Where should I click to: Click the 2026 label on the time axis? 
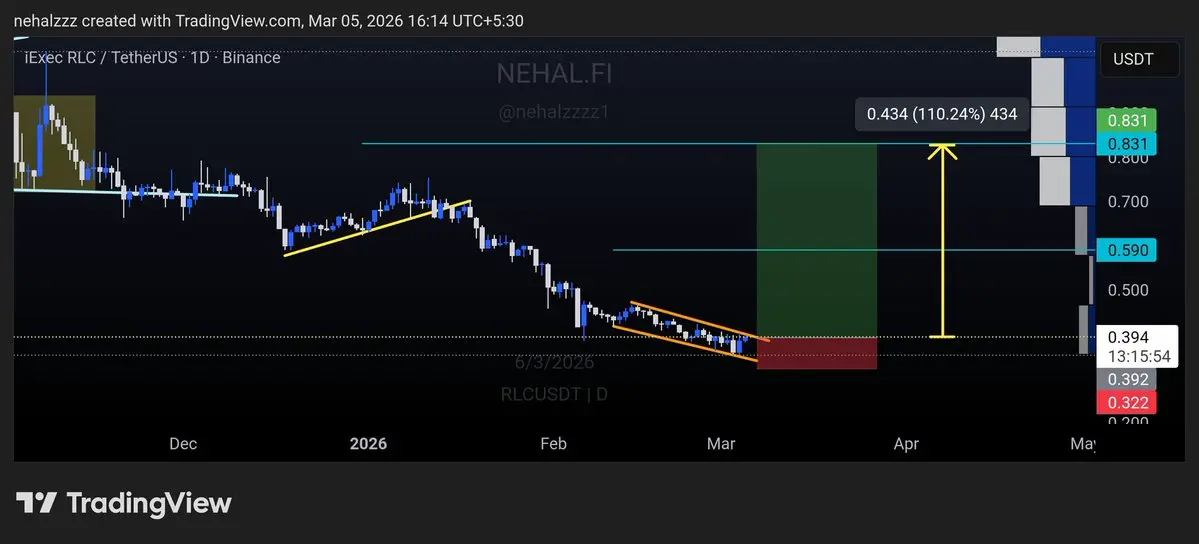368,444
